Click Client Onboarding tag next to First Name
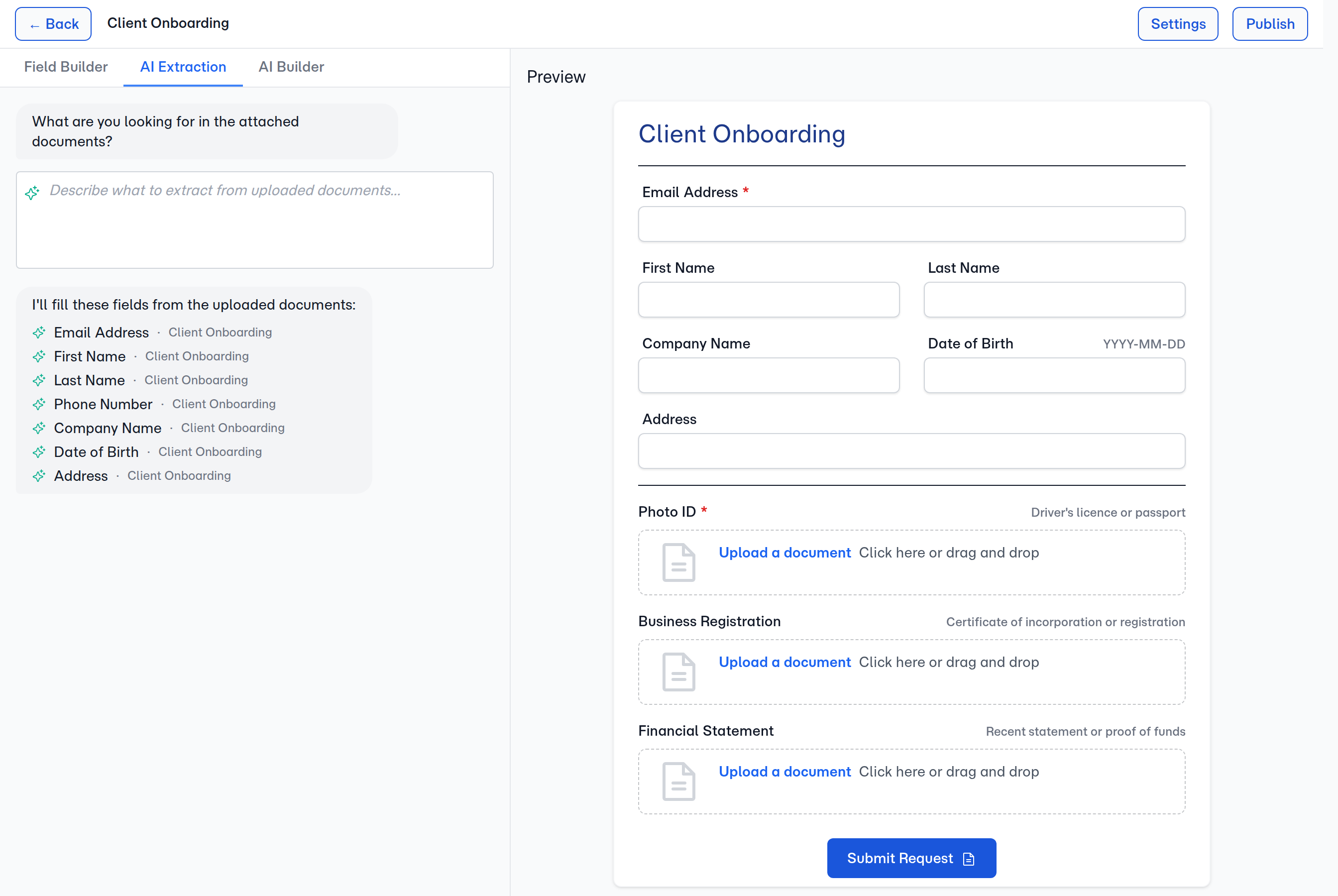The height and width of the screenshot is (896, 1338). [x=197, y=356]
